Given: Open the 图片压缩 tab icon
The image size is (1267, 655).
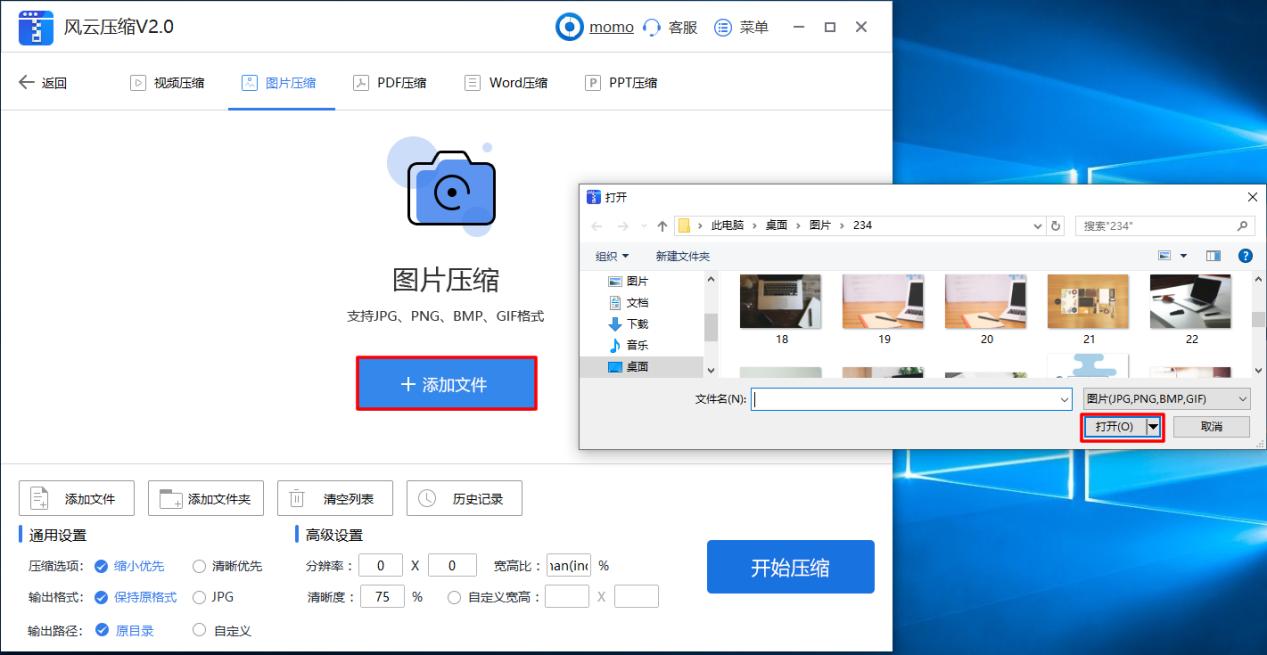Looking at the screenshot, I should point(248,82).
